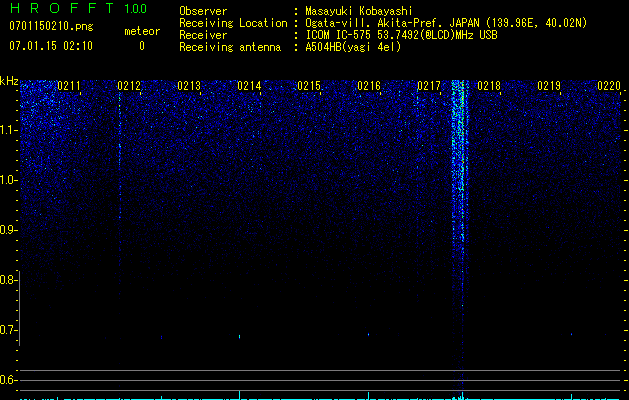Click the 0211 time marker
This screenshot has height=400, width=629.
69,86
